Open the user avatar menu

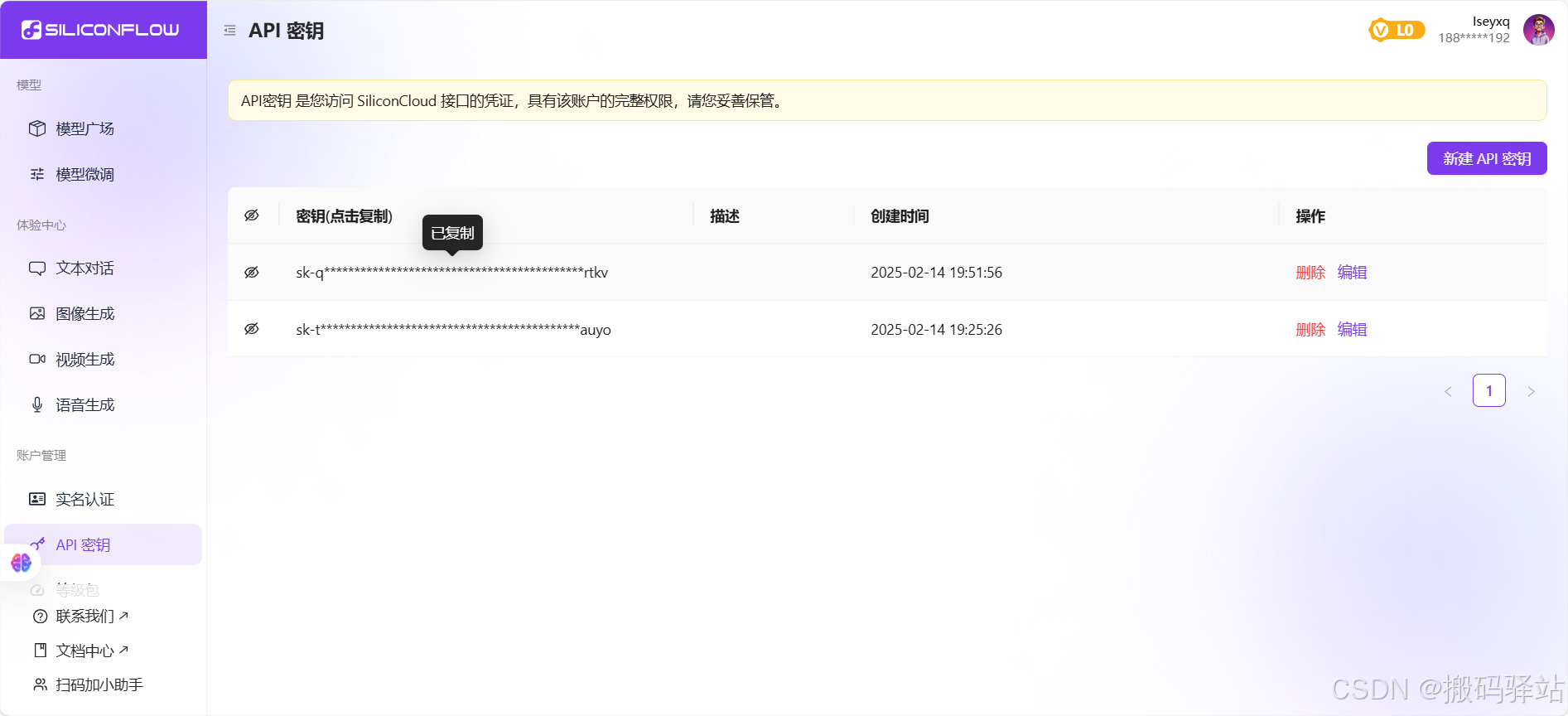pos(1539,30)
